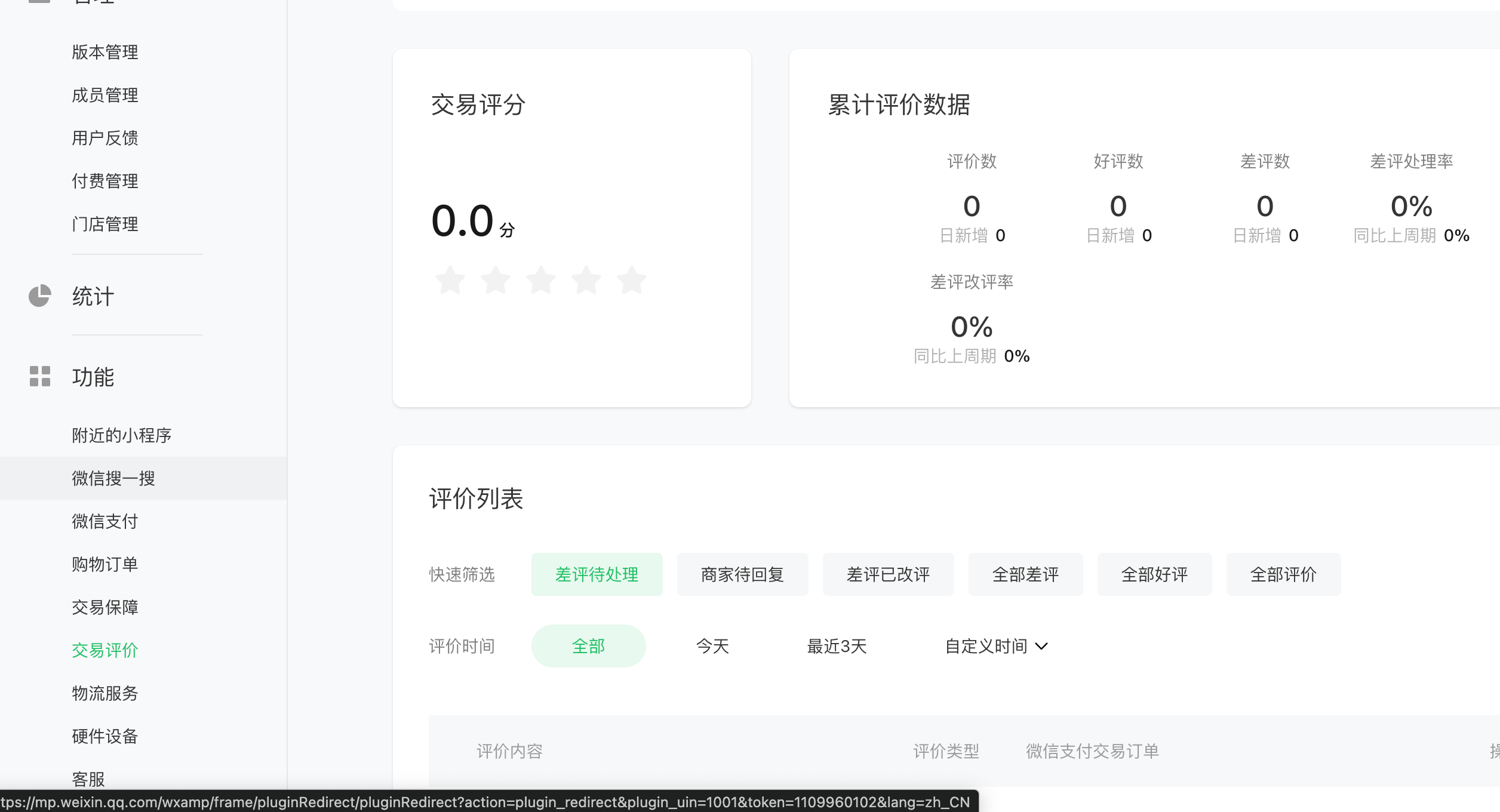This screenshot has height=812, width=1500.
Task: Open the 物流服务 sidebar item
Action: click(x=105, y=693)
